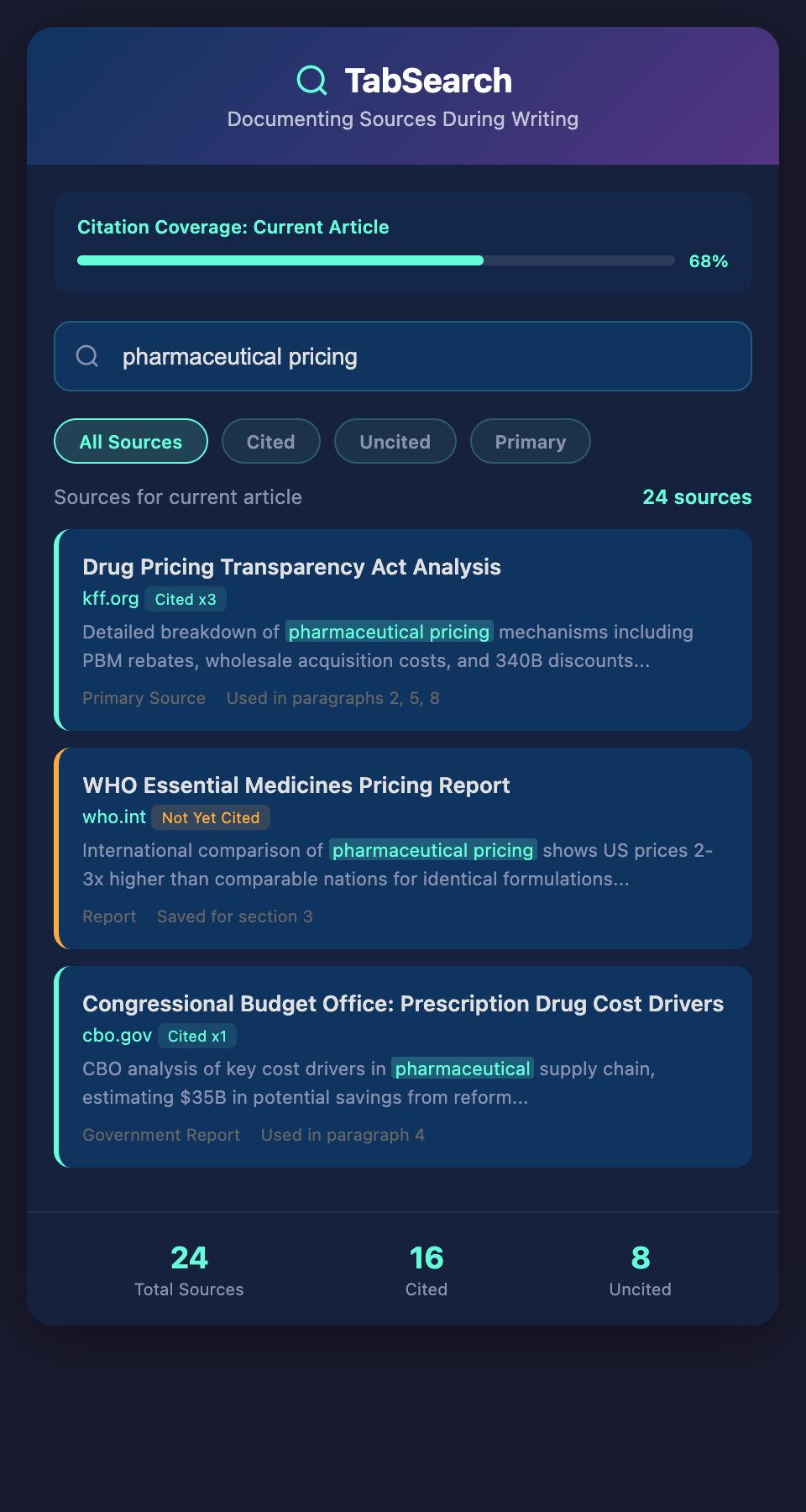Select the All Sources filter

pos(131,442)
